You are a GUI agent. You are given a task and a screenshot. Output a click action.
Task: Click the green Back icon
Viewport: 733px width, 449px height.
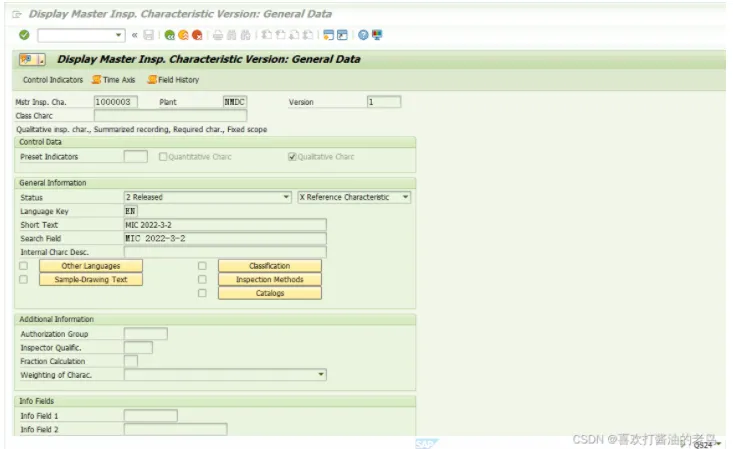click(x=170, y=35)
